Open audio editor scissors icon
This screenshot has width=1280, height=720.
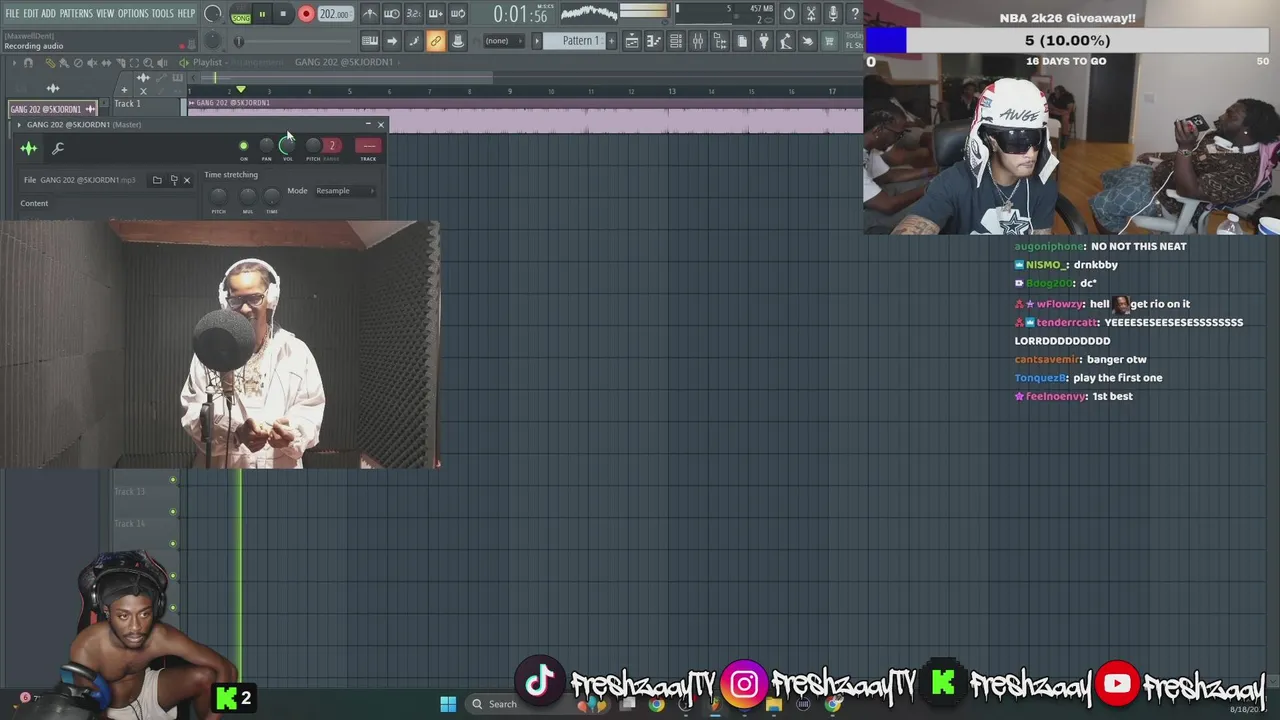[811, 14]
